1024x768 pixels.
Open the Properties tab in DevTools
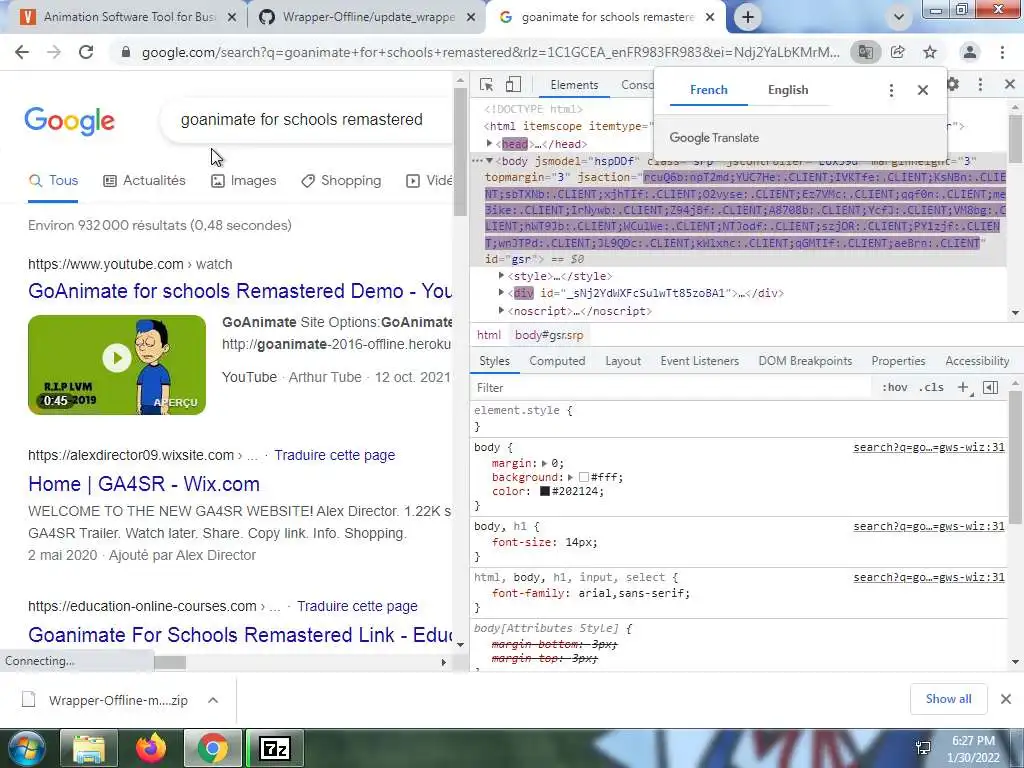(x=898, y=361)
